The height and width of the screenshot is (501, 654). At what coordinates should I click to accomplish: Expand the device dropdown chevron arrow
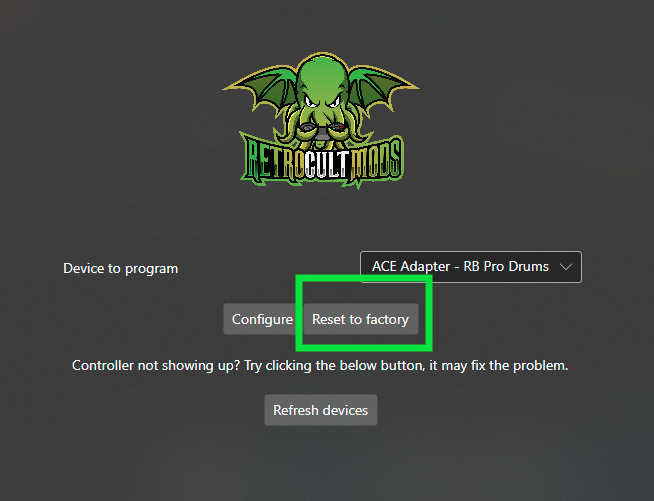click(566, 267)
